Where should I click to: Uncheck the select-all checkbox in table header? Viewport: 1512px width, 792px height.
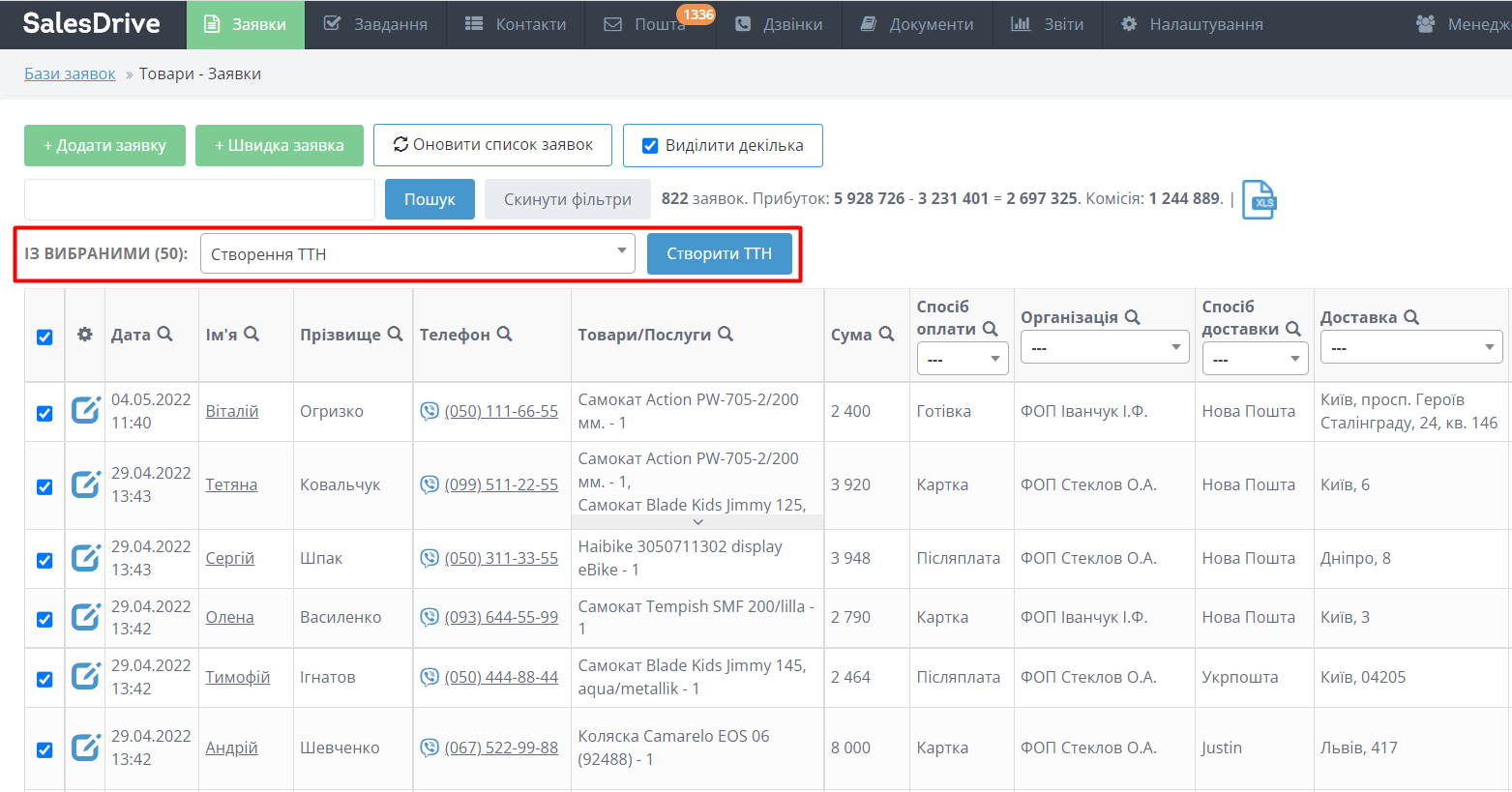(44, 337)
